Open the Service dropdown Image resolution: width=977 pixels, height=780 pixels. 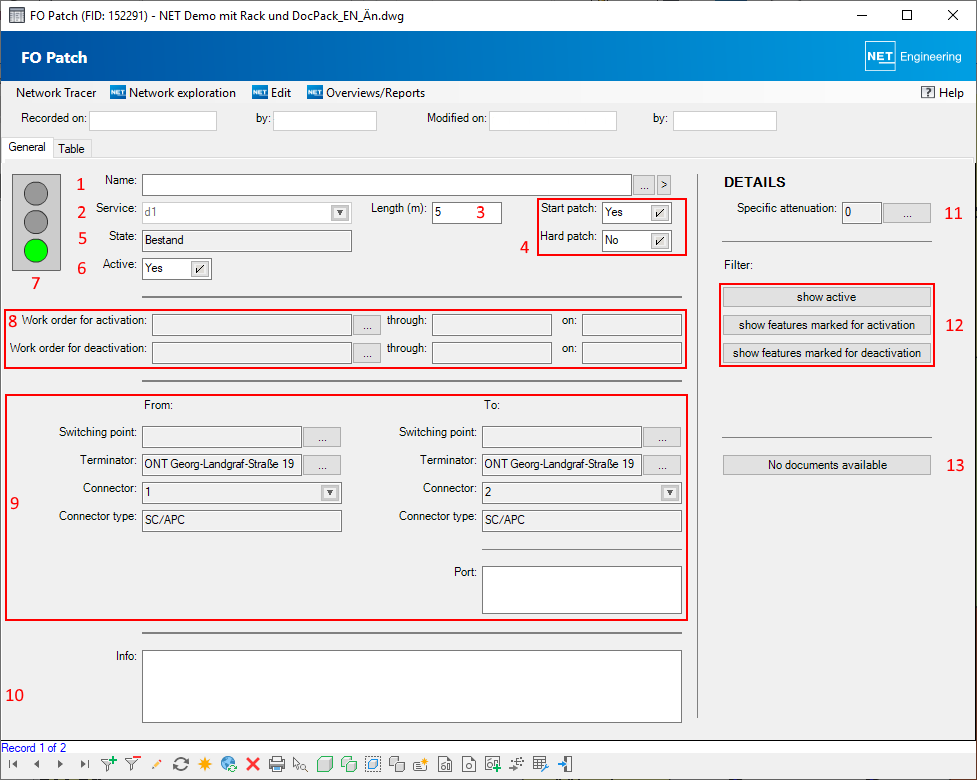340,212
